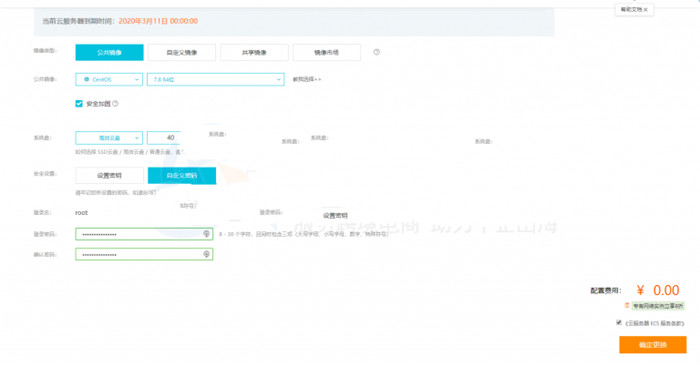
Task: Click the login password input field
Action: [144, 234]
